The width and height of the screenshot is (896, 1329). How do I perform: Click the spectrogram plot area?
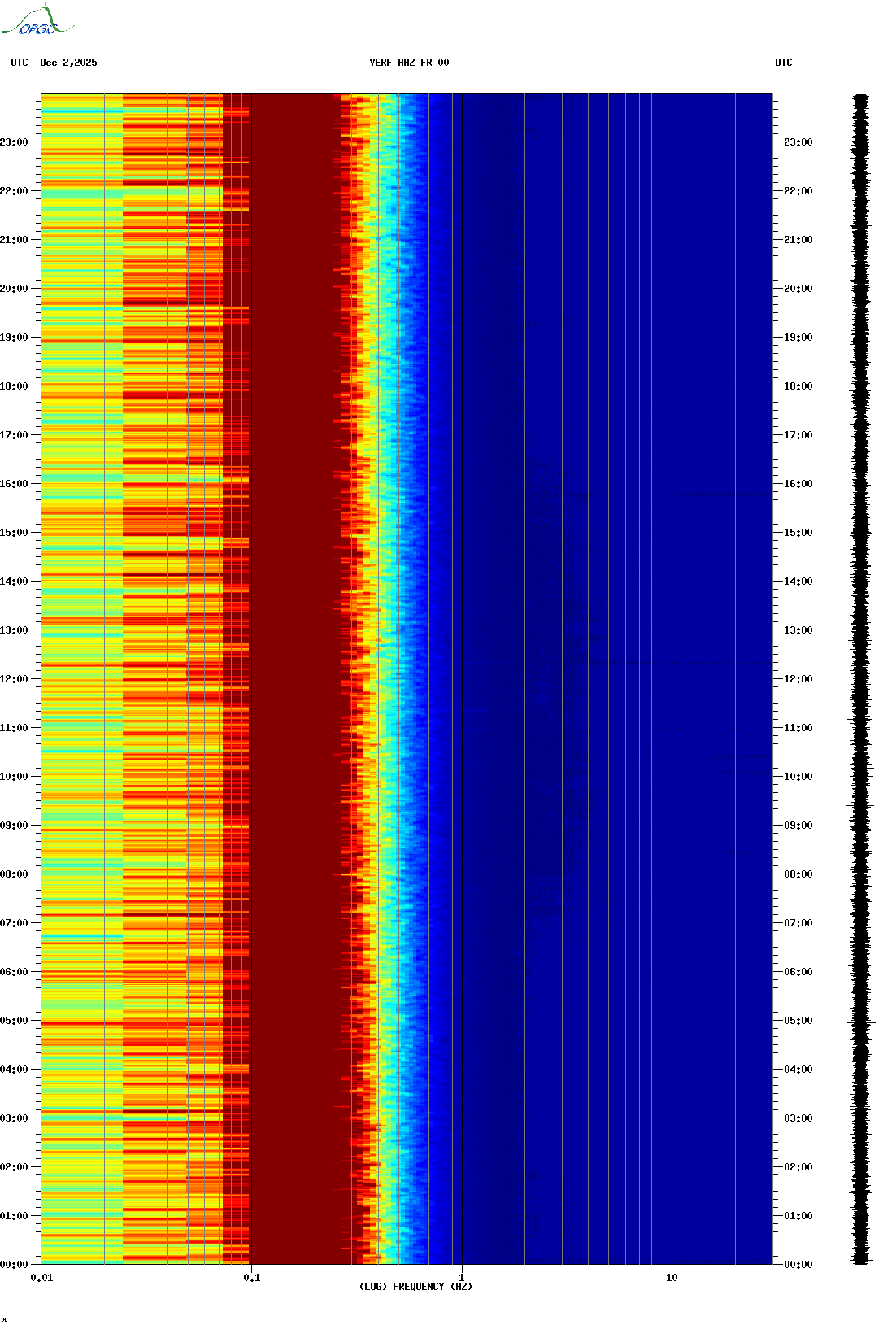pyautogui.click(x=407, y=679)
